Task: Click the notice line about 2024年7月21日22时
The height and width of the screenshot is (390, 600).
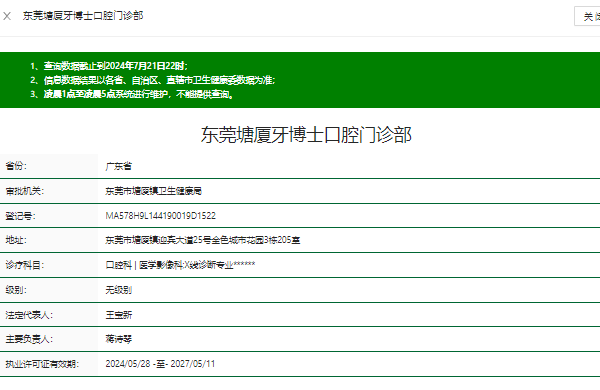Action: tap(109, 66)
